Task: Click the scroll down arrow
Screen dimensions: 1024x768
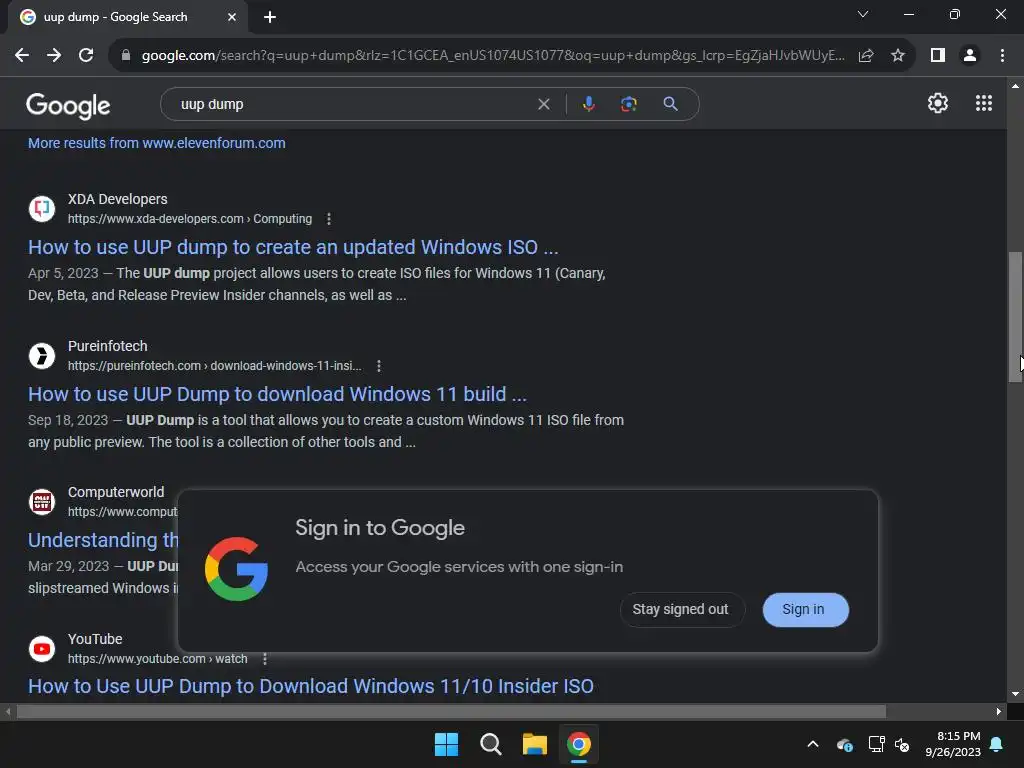Action: (x=1015, y=694)
